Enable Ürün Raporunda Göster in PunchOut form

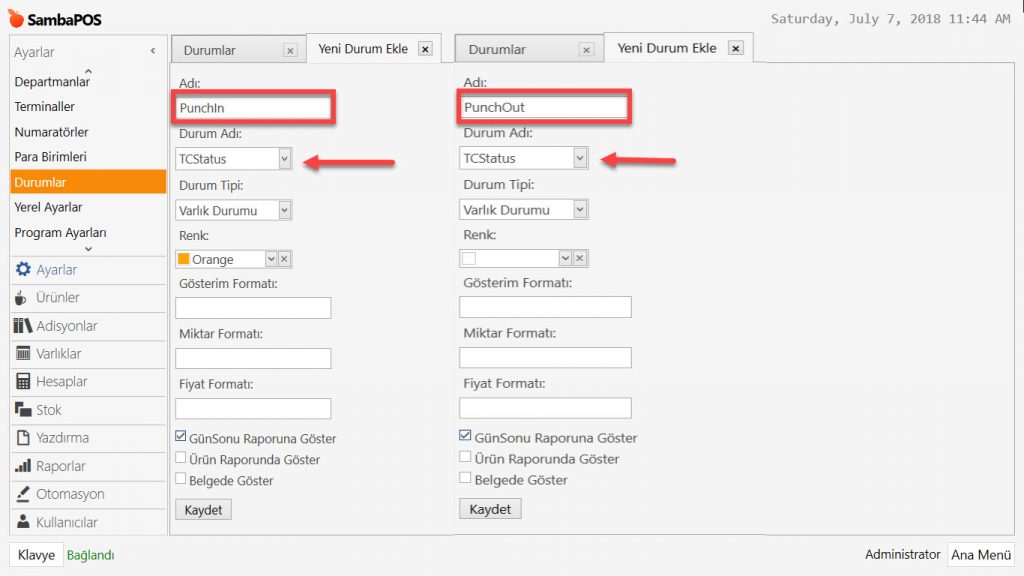(x=465, y=457)
